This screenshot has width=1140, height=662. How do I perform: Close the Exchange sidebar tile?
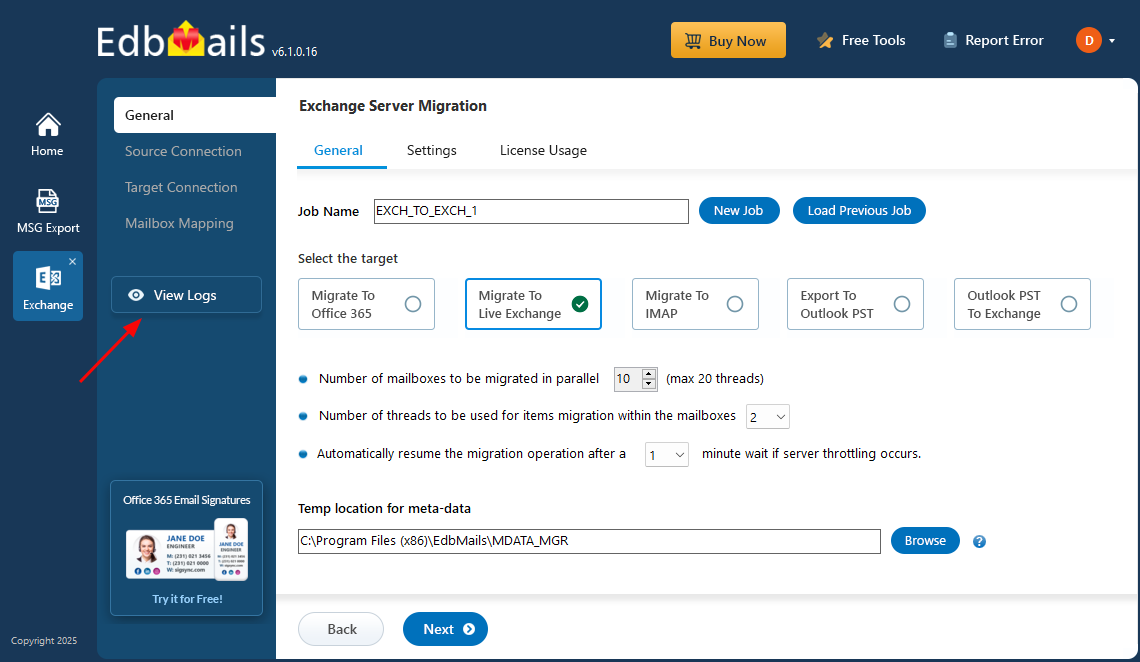coord(72,262)
